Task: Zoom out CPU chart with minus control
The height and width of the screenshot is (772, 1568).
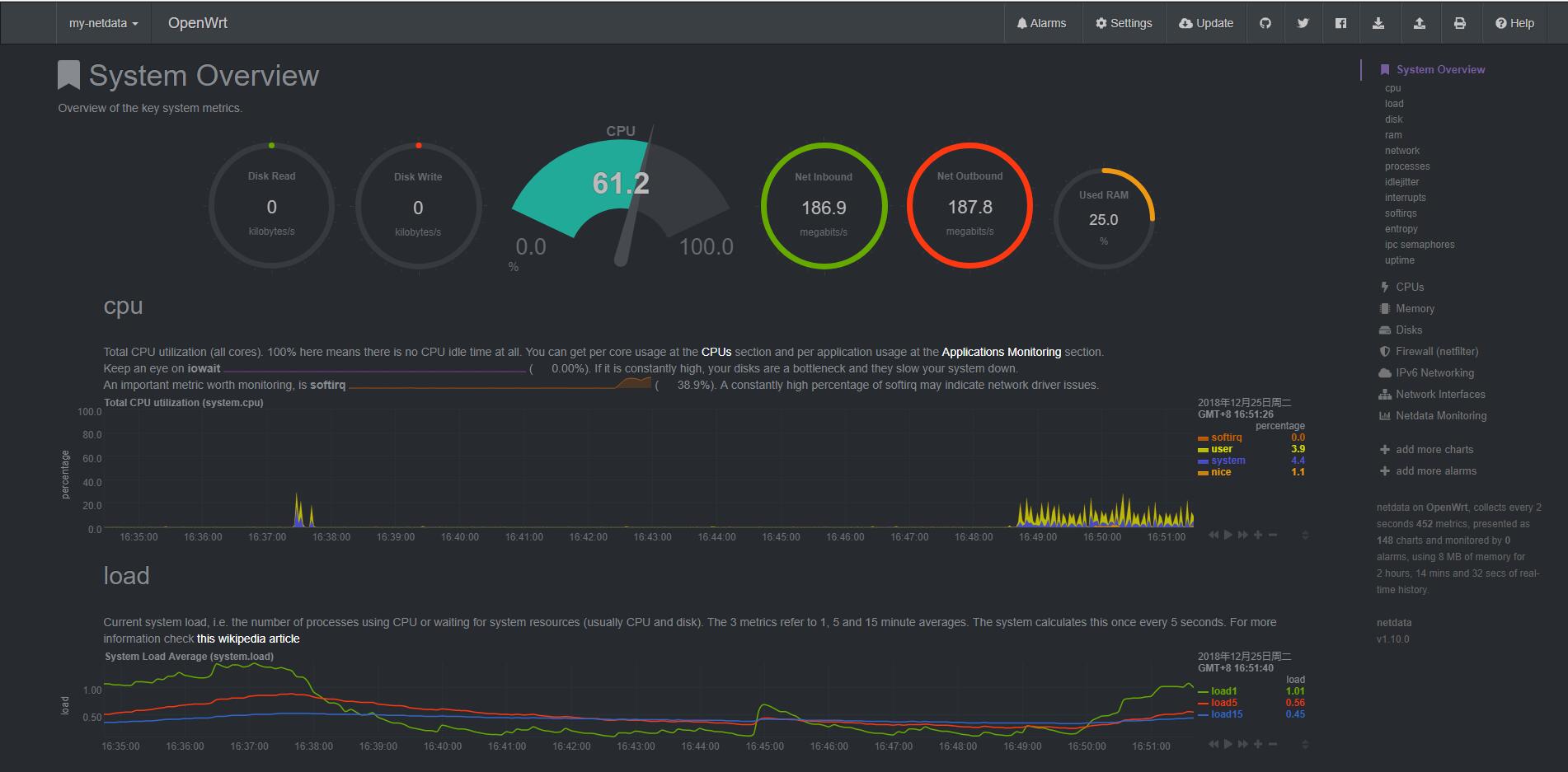Action: [x=1273, y=535]
